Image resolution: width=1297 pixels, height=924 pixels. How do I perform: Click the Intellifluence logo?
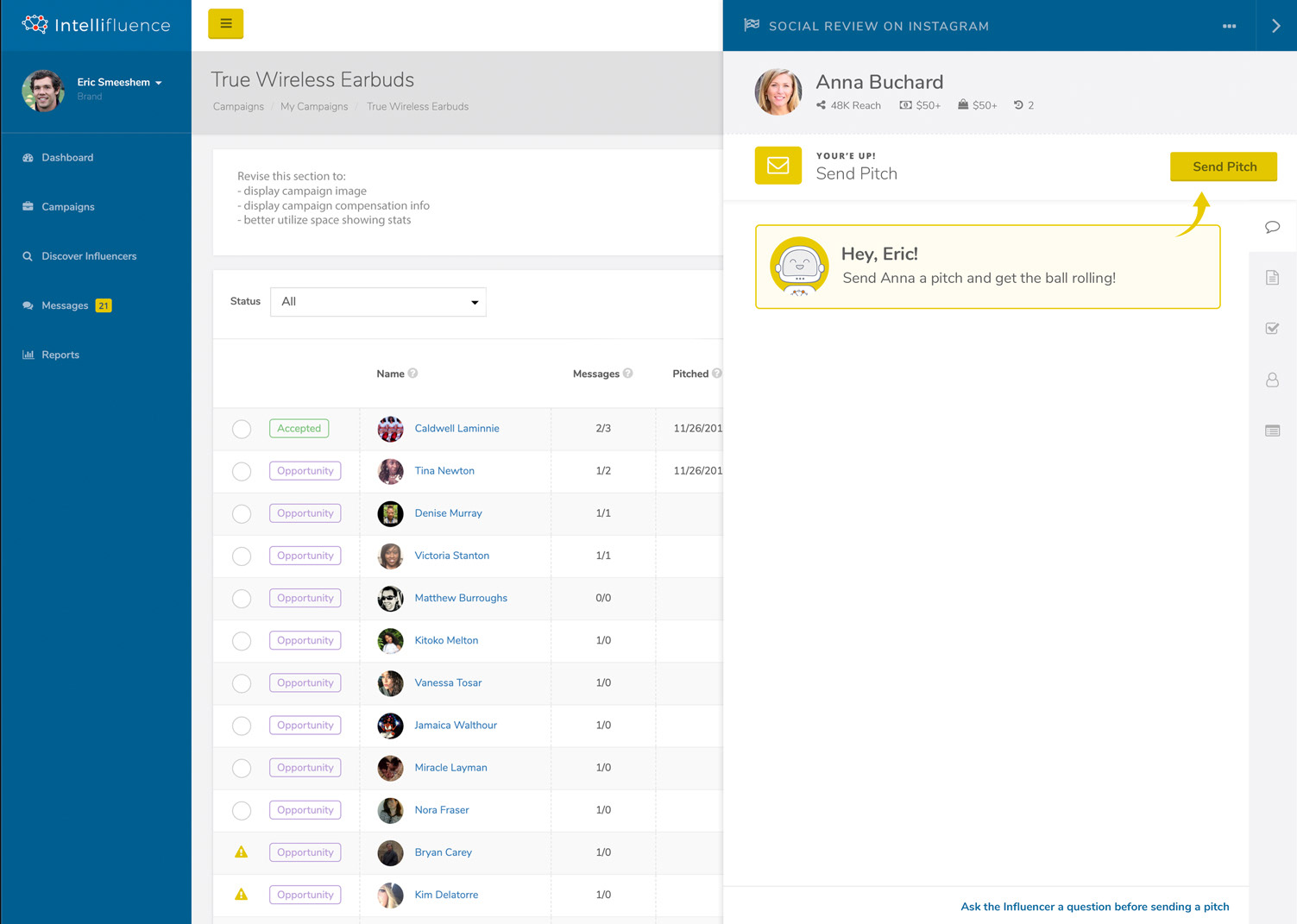pos(96,25)
